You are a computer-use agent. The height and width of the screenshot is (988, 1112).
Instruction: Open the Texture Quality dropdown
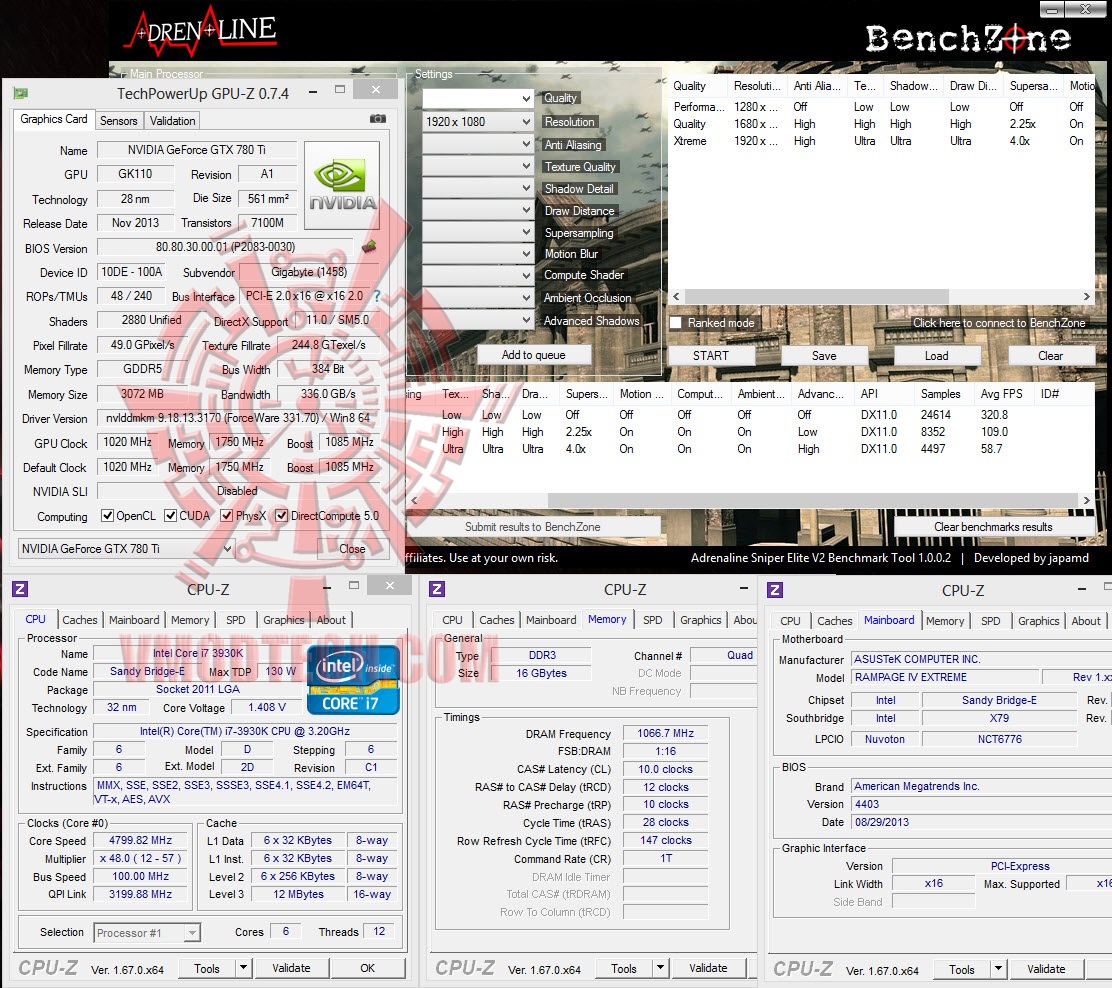[x=477, y=166]
